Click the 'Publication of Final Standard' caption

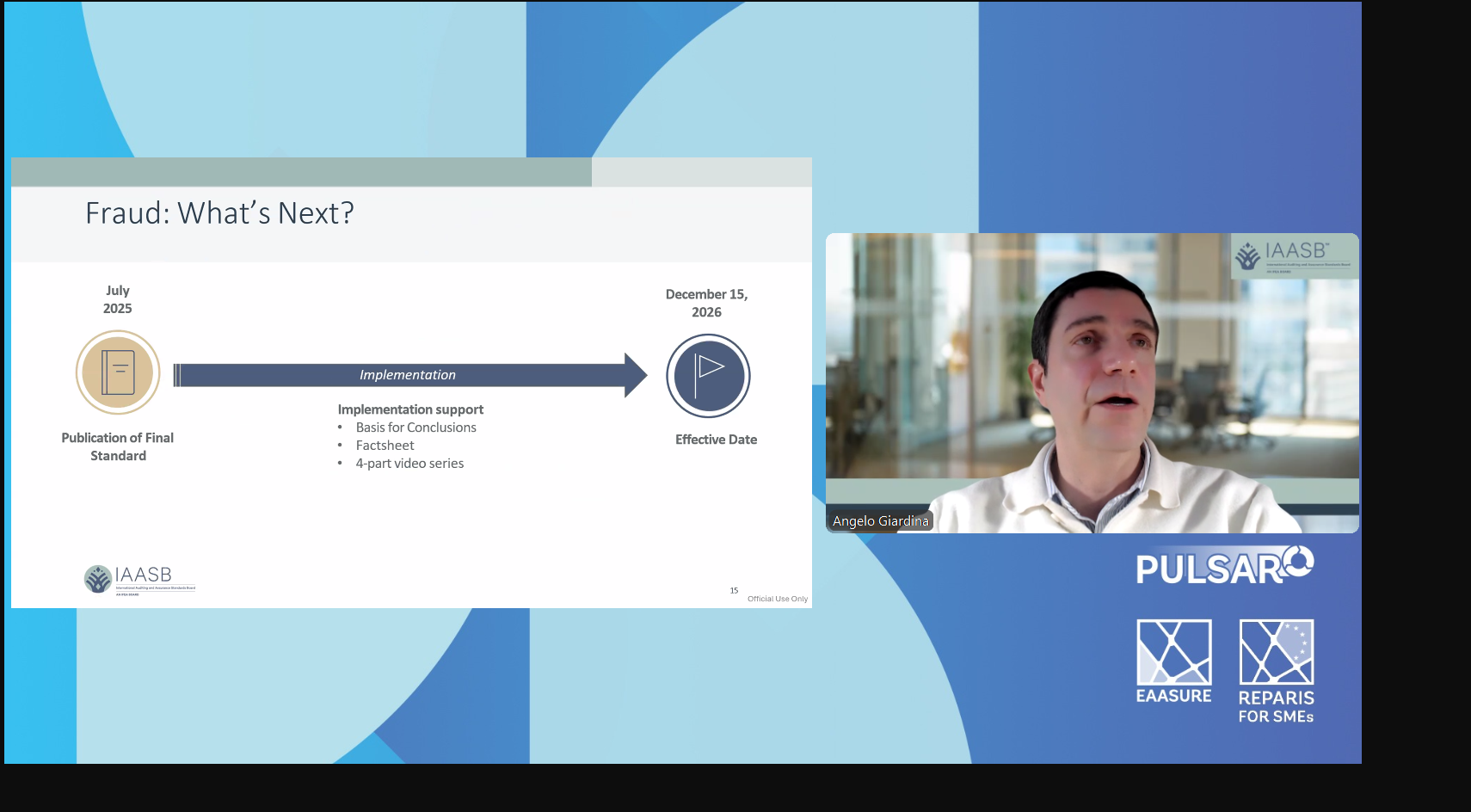tap(118, 446)
